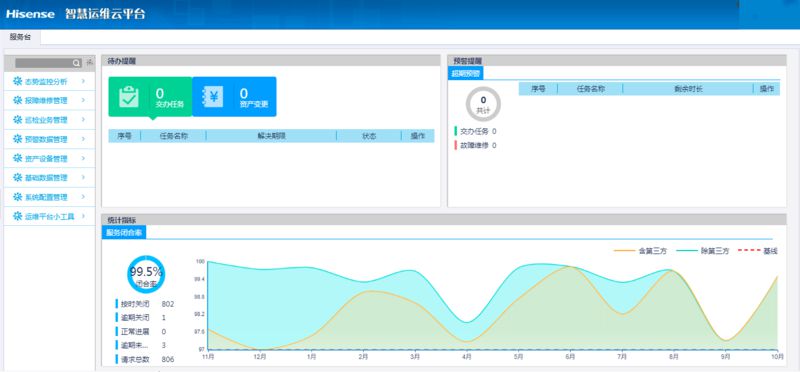Click the 剩余时长 column header
This screenshot has height=372, width=800.
click(x=688, y=89)
